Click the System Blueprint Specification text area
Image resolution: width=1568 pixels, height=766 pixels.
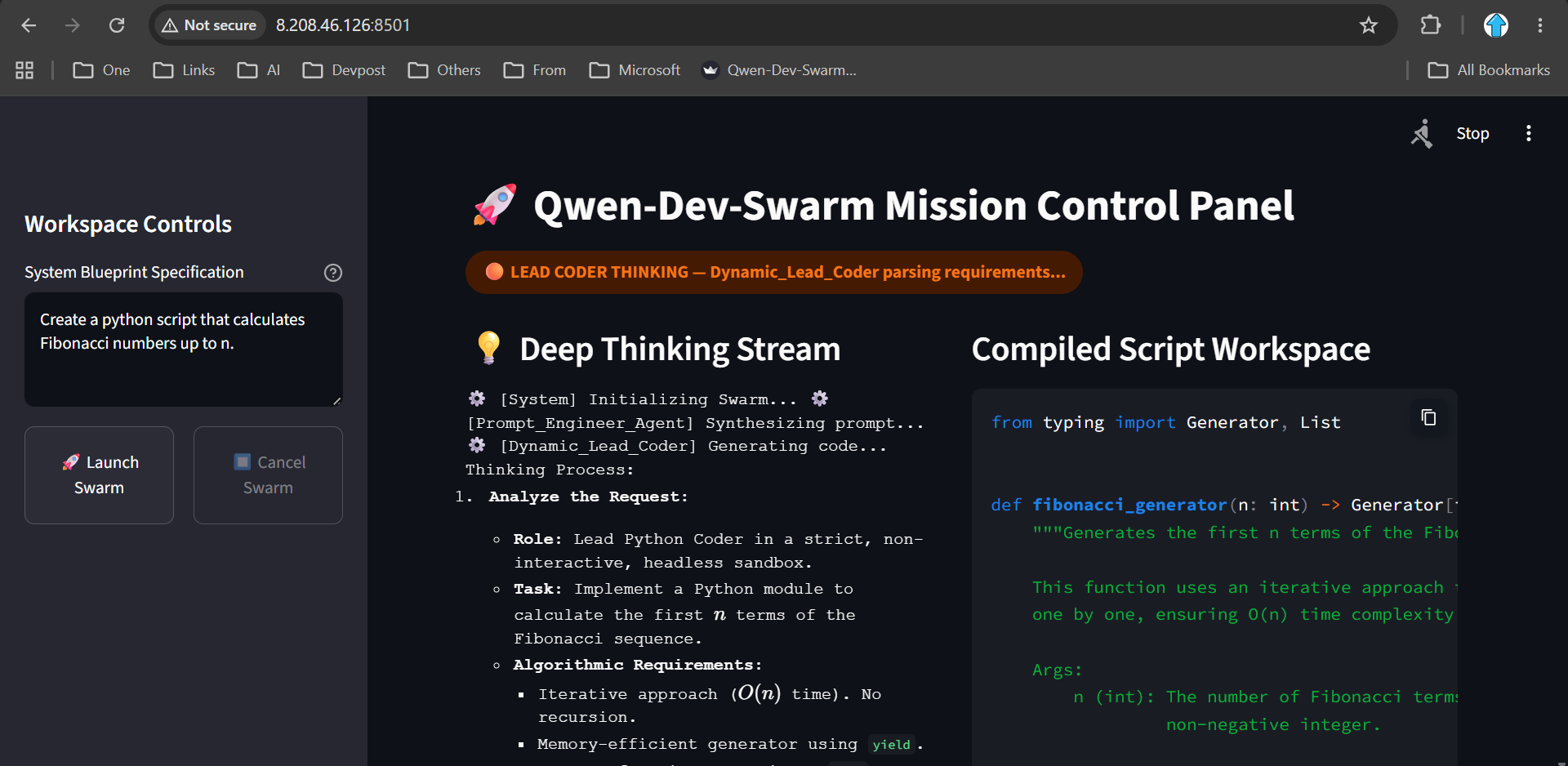184,350
